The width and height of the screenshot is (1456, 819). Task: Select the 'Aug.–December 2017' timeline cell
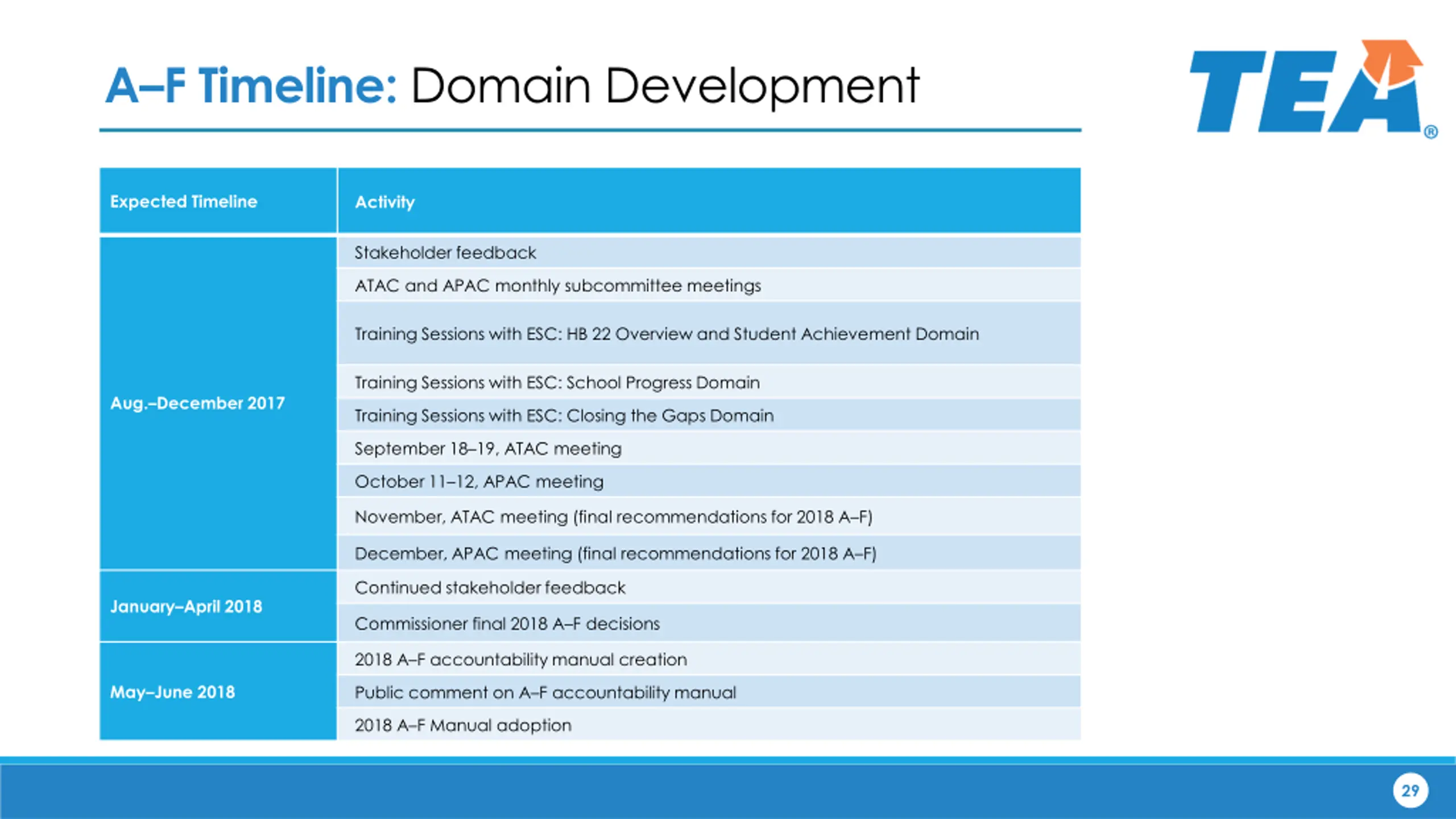(x=218, y=403)
